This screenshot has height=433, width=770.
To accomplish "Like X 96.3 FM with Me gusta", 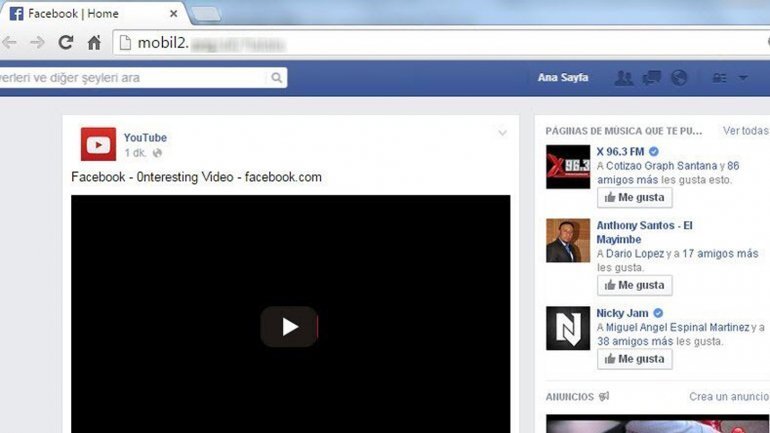I will (635, 198).
